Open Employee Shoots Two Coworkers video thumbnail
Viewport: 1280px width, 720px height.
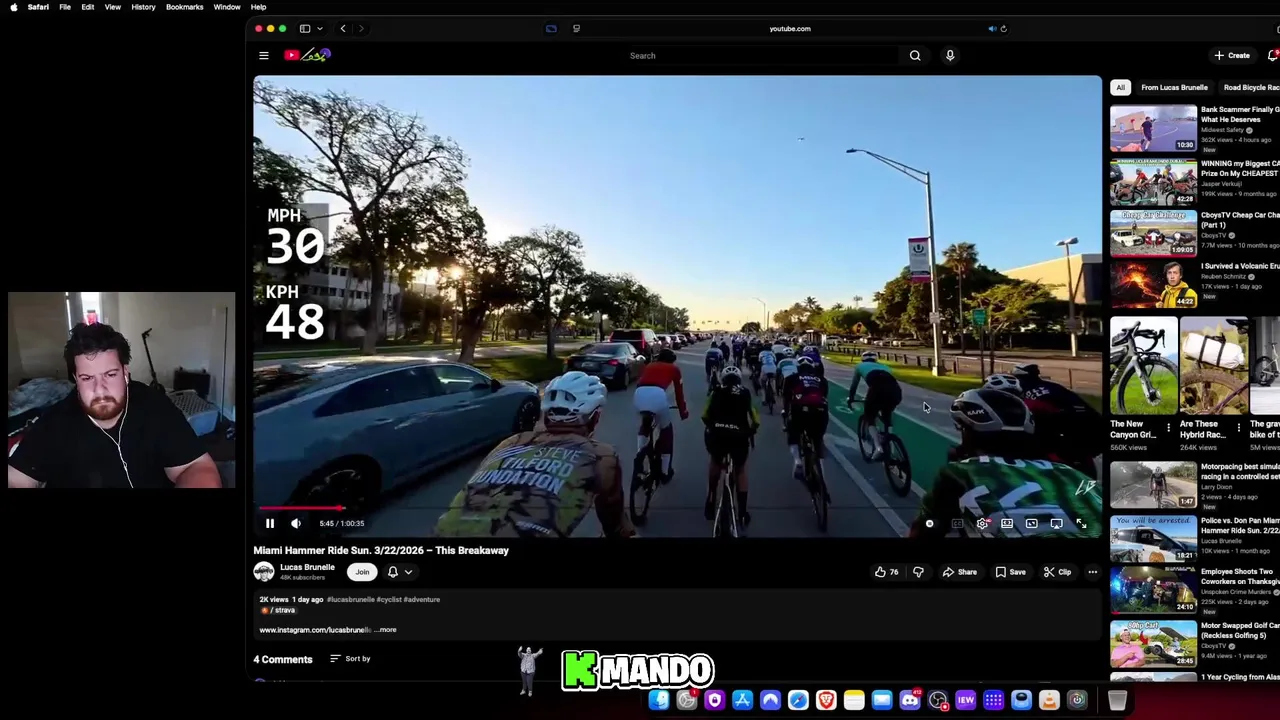point(1153,590)
